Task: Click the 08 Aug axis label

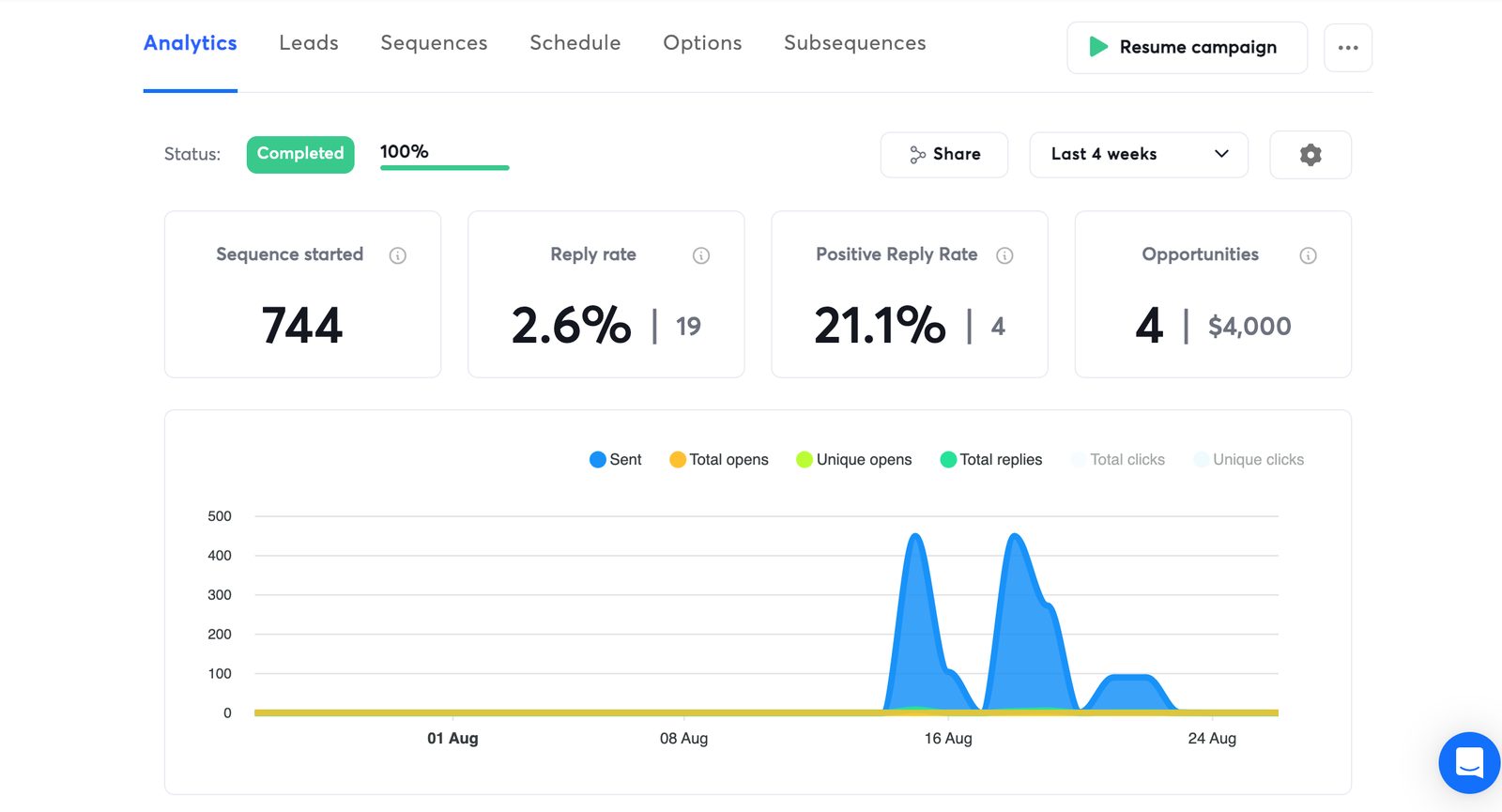Action: (x=683, y=739)
